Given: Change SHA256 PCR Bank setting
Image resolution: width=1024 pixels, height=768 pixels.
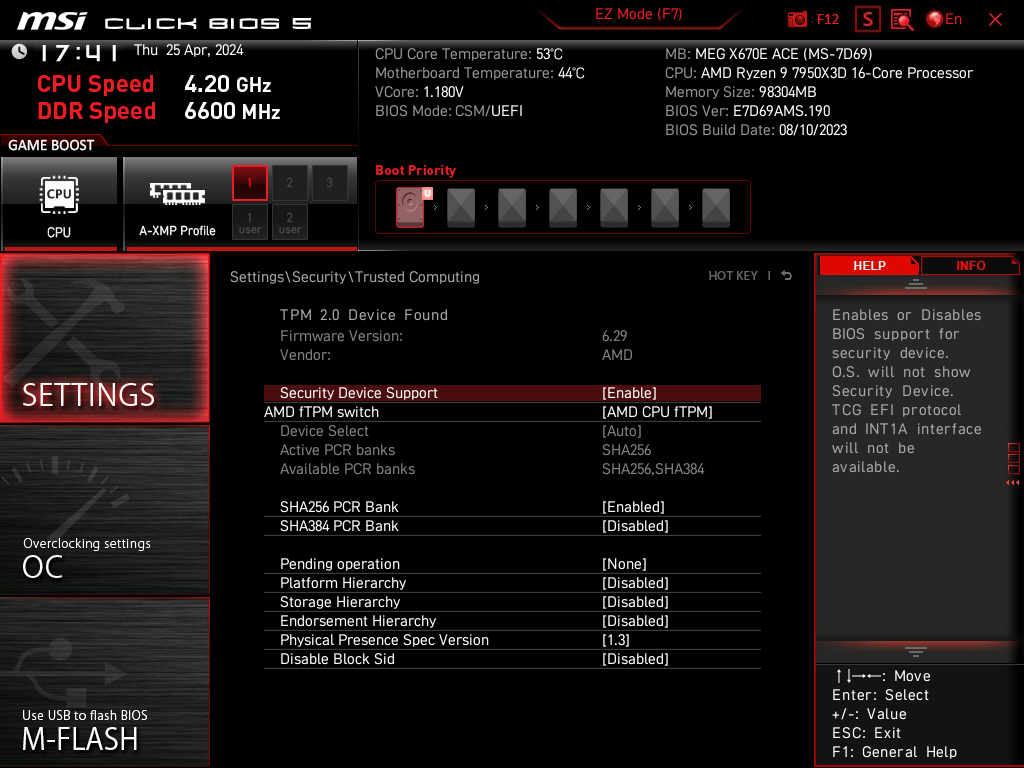Looking at the screenshot, I should [x=512, y=507].
